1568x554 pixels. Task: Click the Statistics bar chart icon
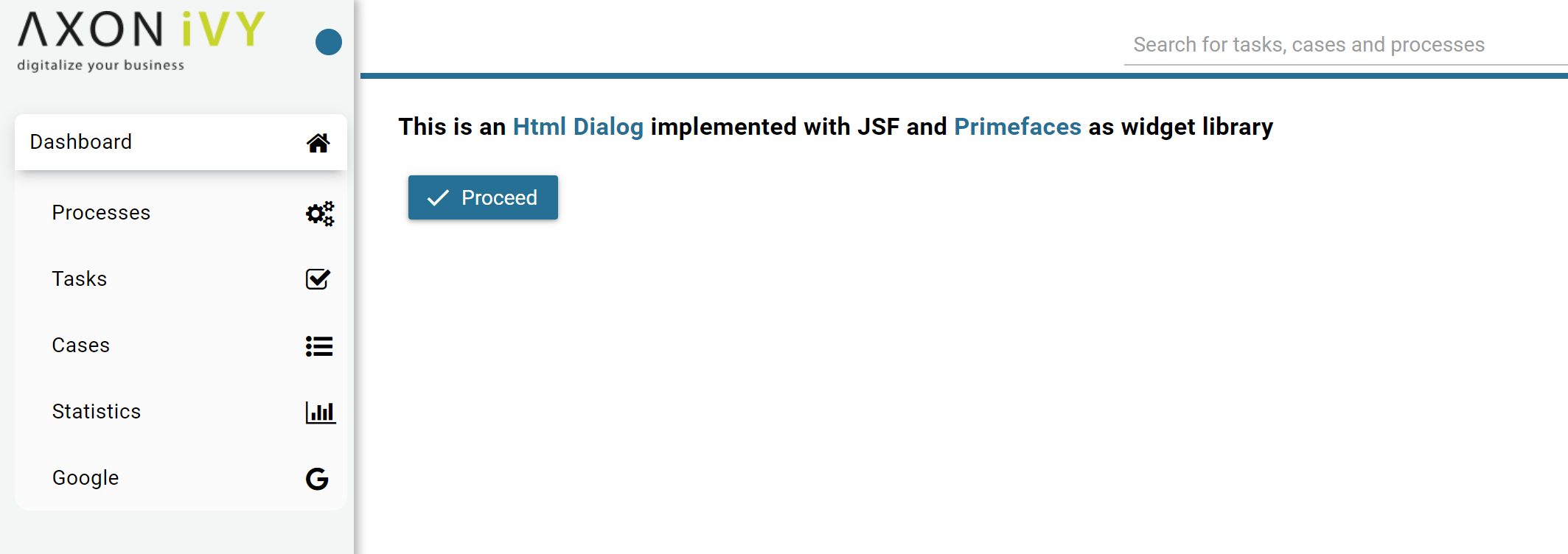(x=321, y=413)
